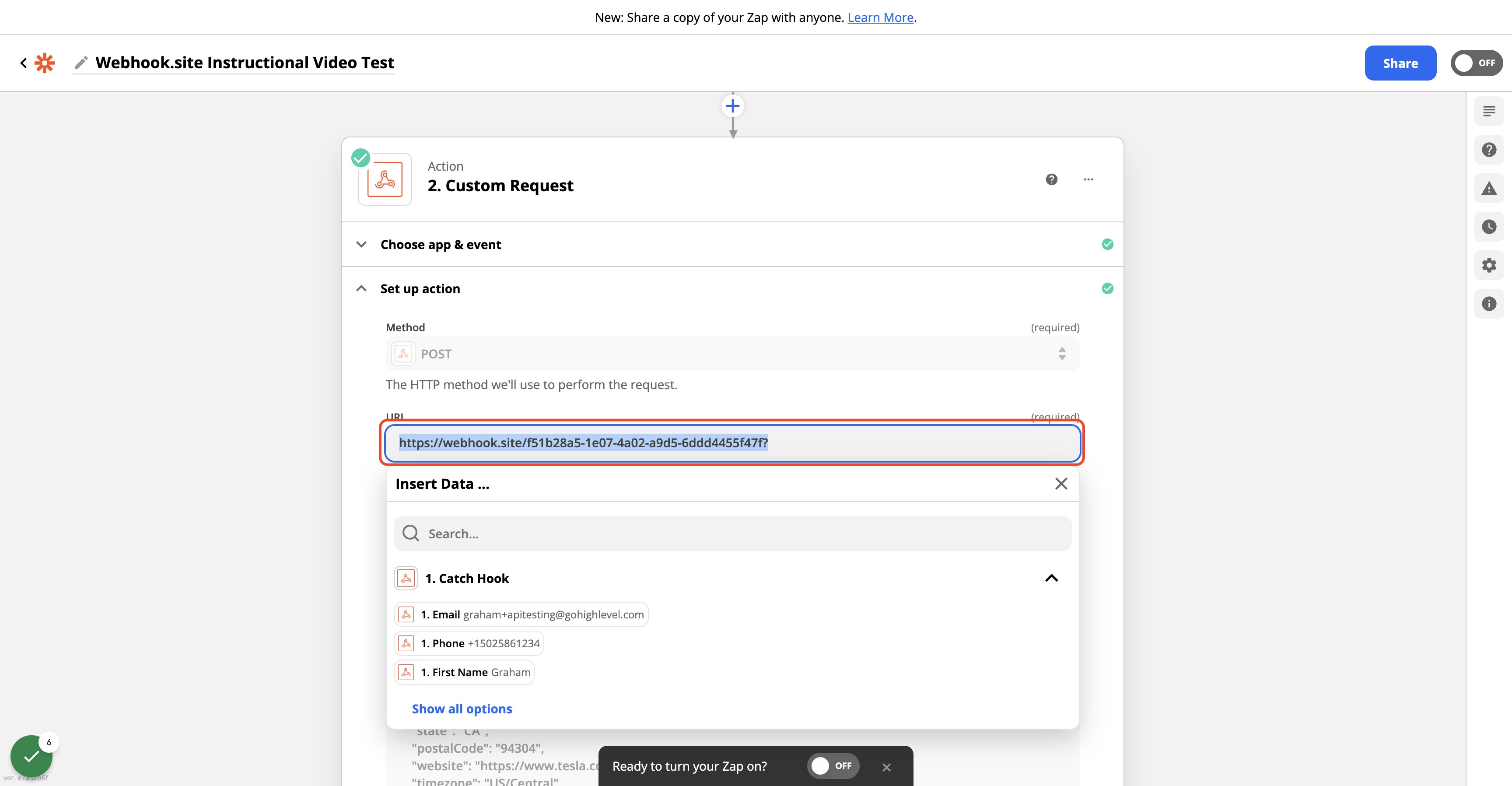
Task: Collapse the 1. Catch Hook group
Action: [1052, 578]
